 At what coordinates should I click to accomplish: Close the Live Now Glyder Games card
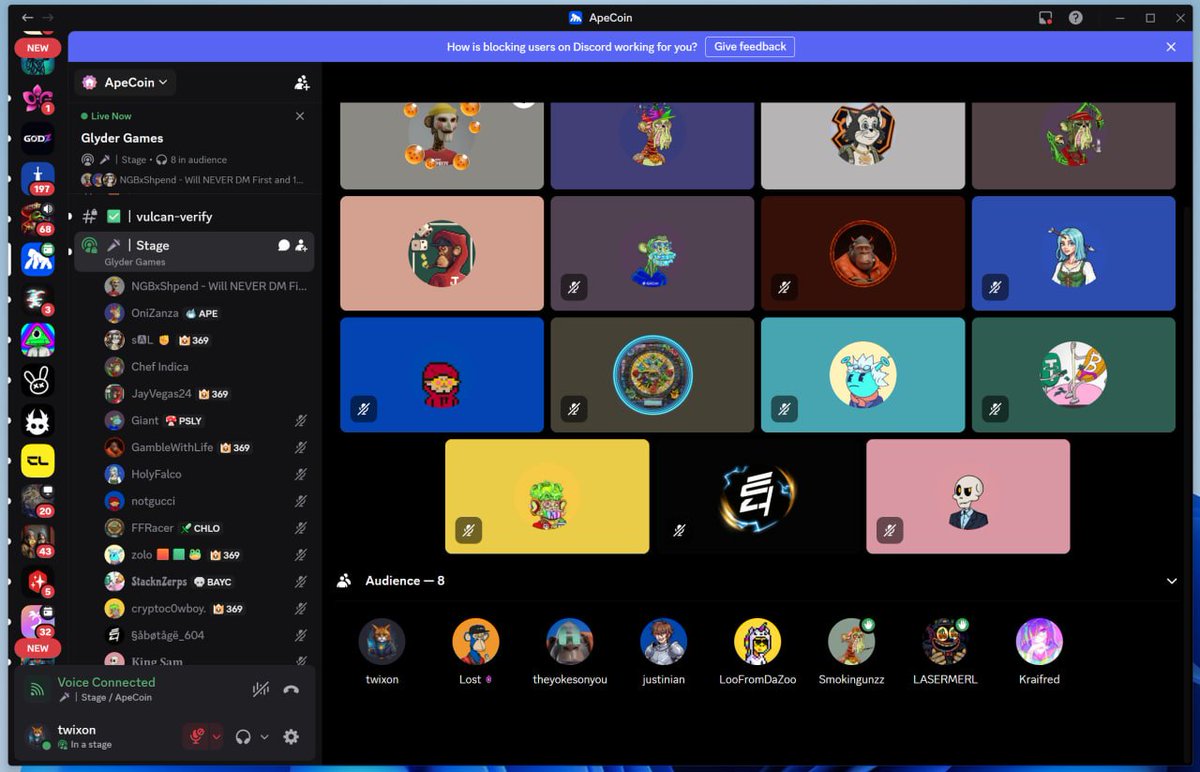(300, 116)
